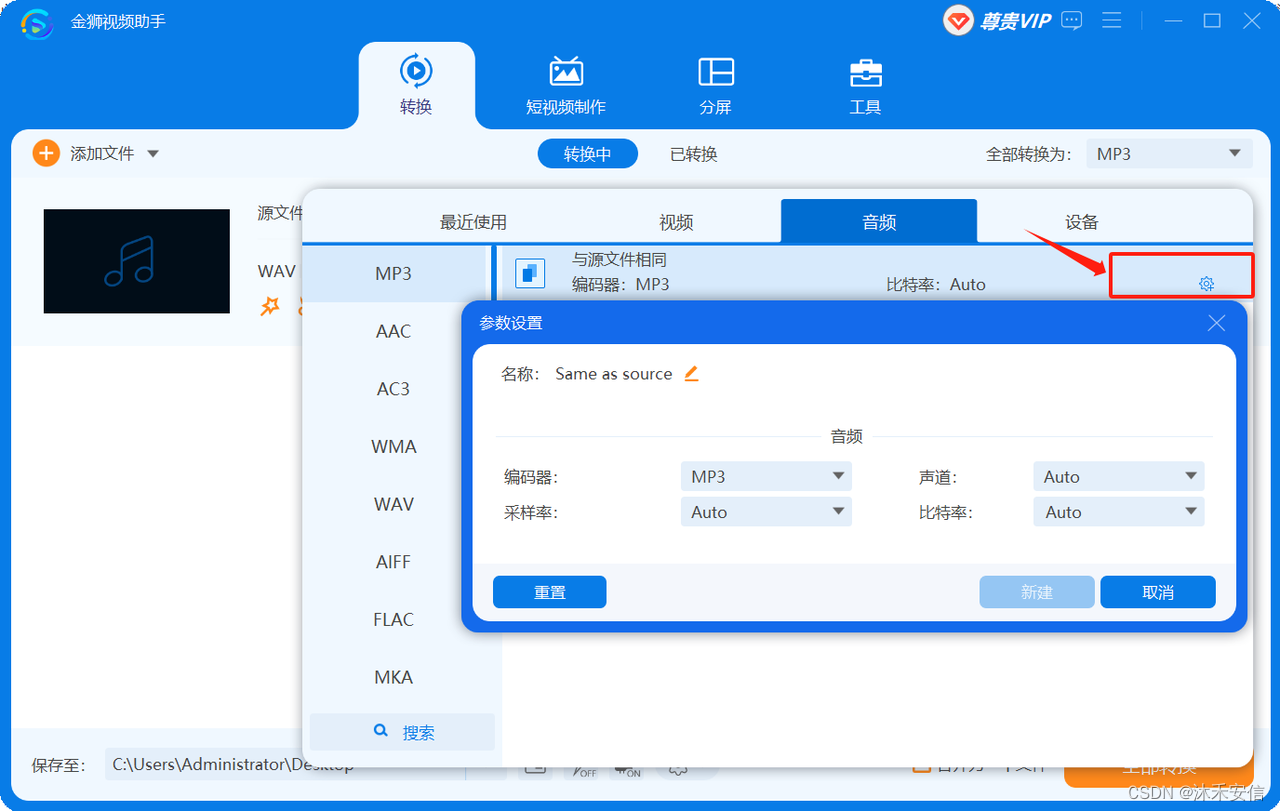Open the 采样率 Auto dropdown
This screenshot has width=1280, height=811.
coord(766,512)
